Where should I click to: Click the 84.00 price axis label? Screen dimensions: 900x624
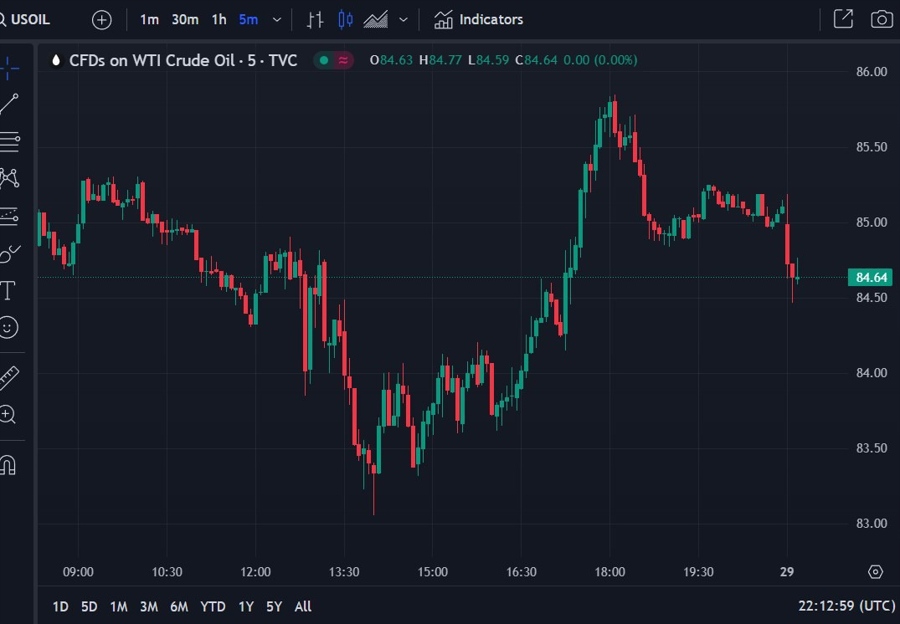coord(871,373)
